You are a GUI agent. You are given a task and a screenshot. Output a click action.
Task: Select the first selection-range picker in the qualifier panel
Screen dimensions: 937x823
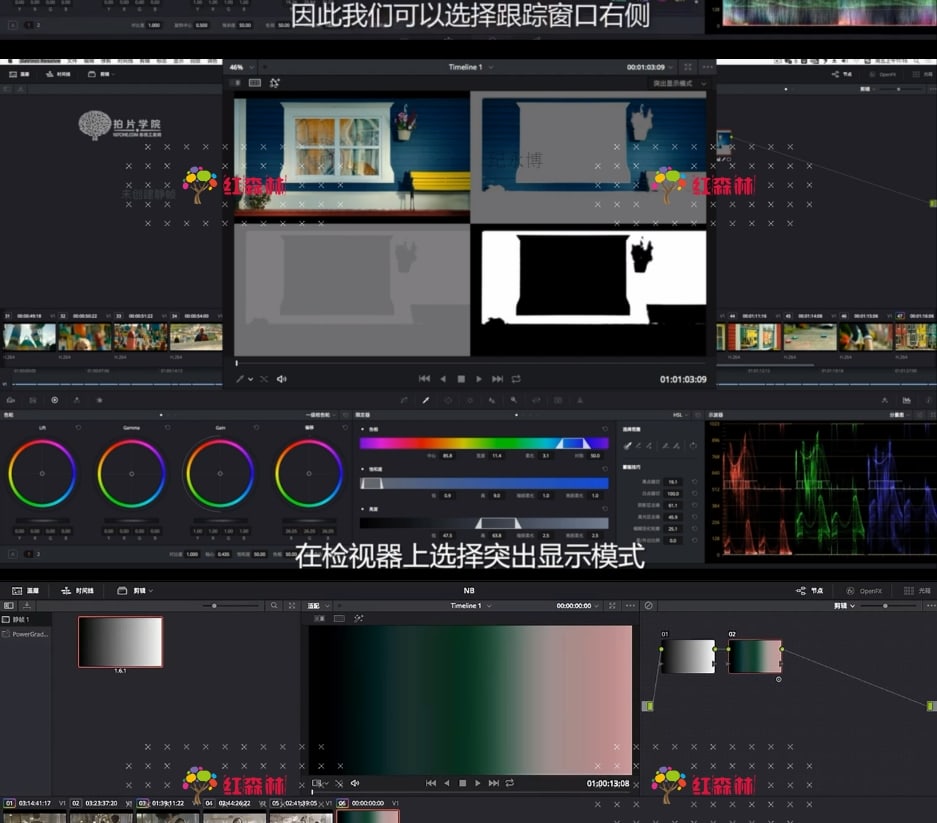(x=627, y=446)
